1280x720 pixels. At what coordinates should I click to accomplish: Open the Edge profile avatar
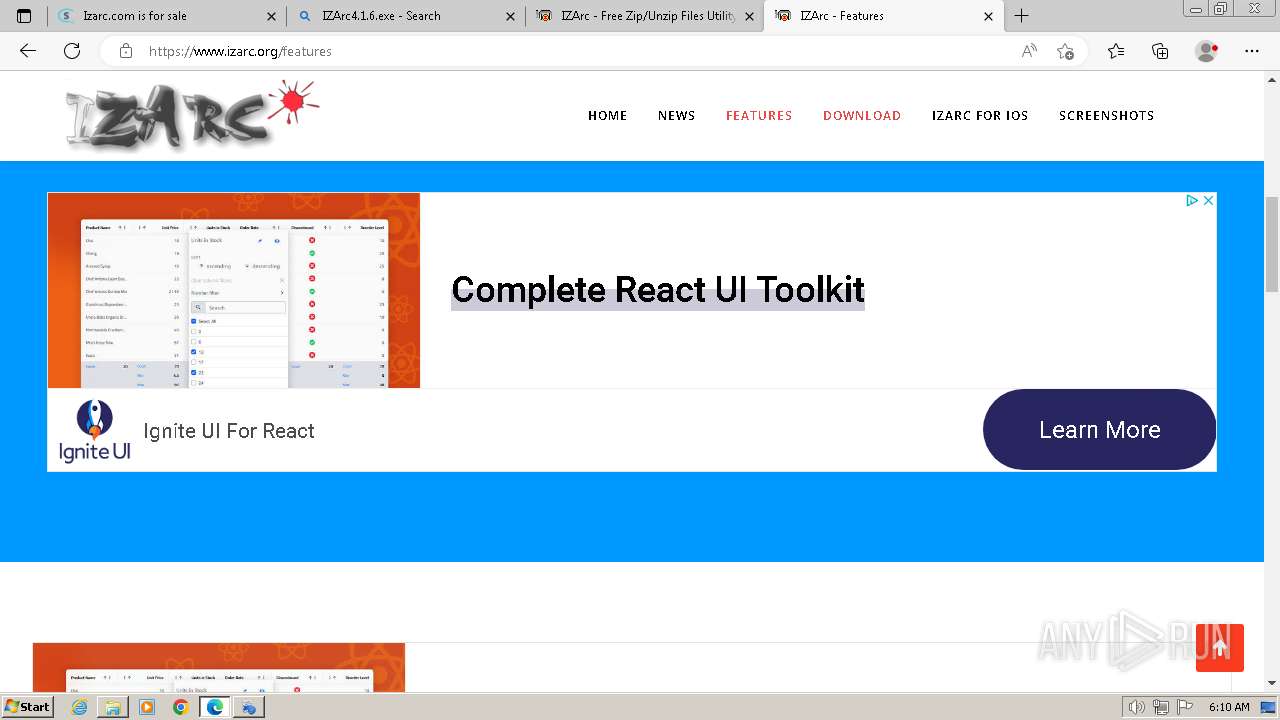pyautogui.click(x=1207, y=51)
